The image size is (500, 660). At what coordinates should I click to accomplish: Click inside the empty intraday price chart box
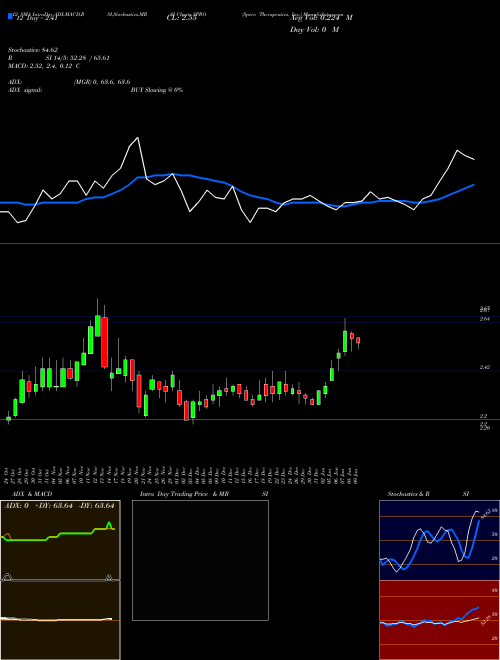click(x=200, y=560)
